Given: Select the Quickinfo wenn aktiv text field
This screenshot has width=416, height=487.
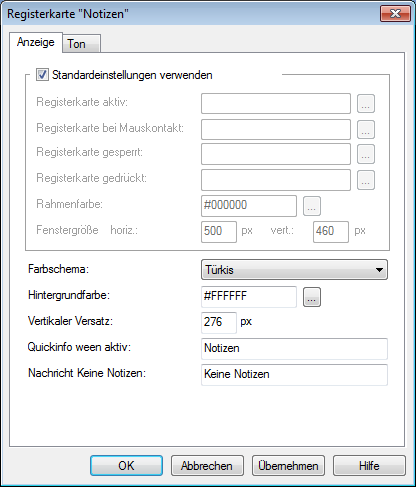Looking at the screenshot, I should pyautogui.click(x=294, y=349).
